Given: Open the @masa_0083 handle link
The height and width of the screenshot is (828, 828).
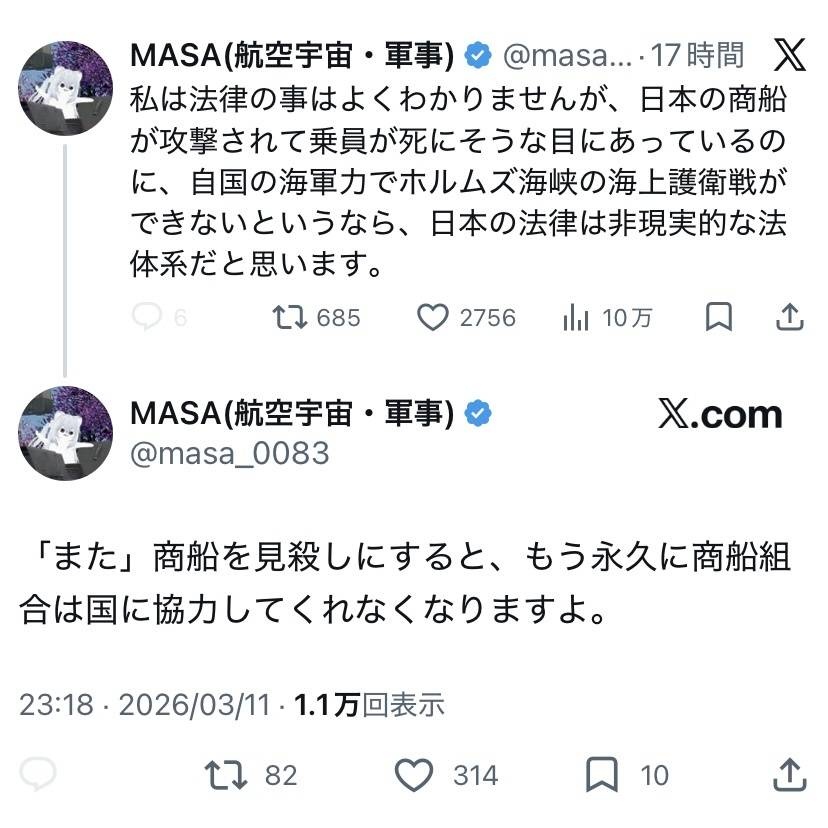Looking at the screenshot, I should tap(230, 454).
